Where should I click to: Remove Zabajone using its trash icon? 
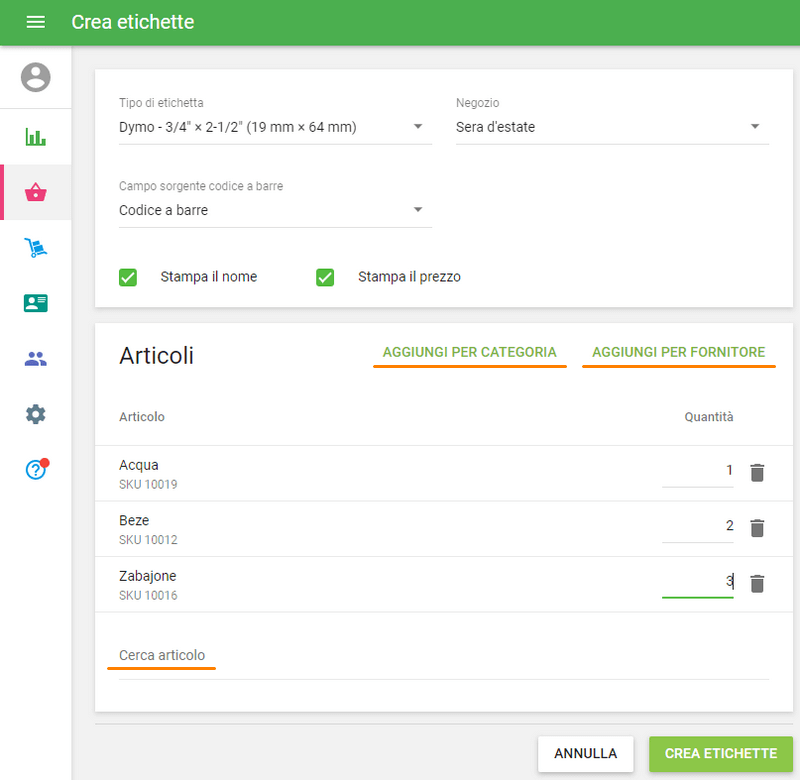757,584
